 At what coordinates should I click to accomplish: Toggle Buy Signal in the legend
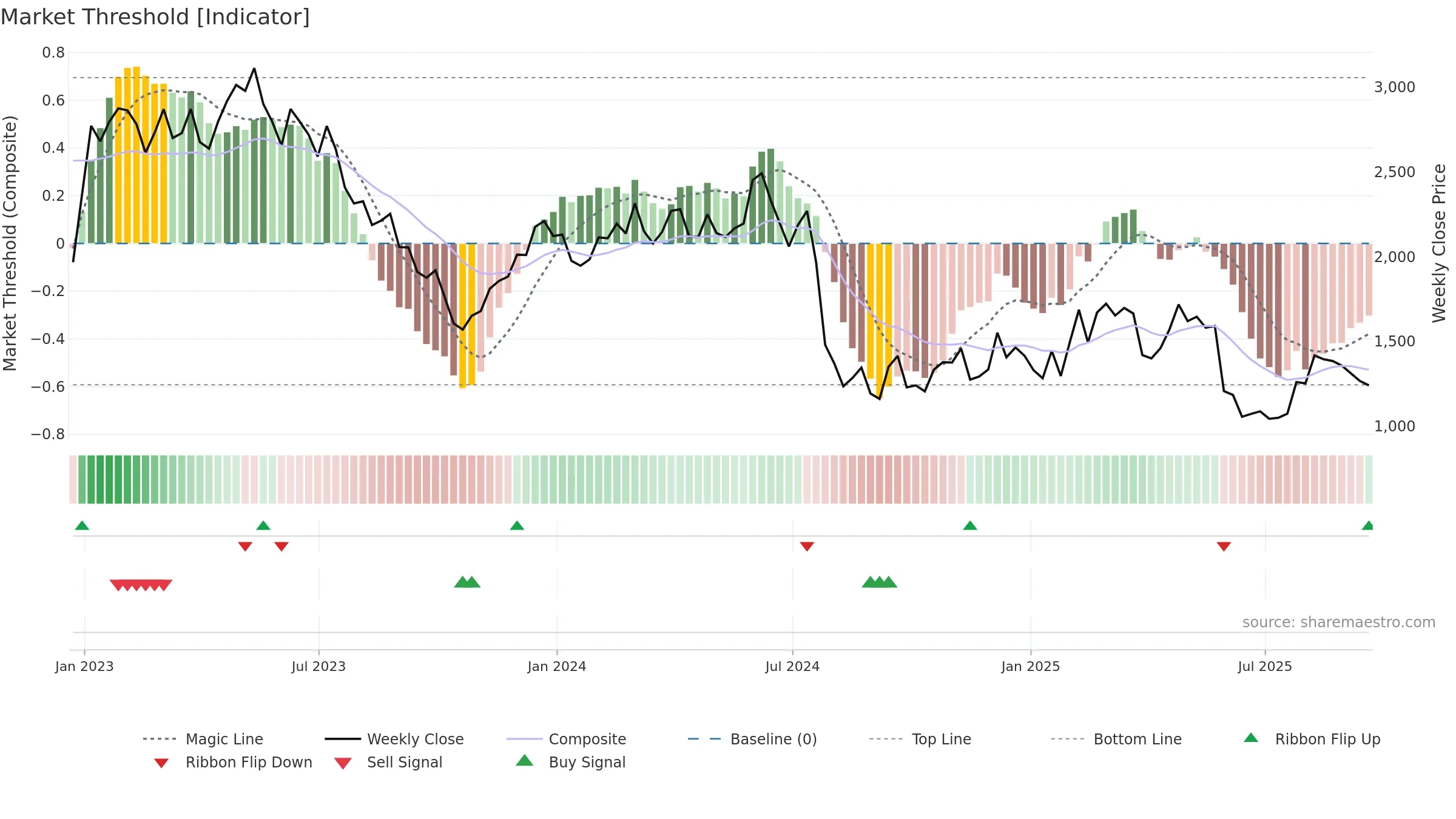[x=570, y=762]
